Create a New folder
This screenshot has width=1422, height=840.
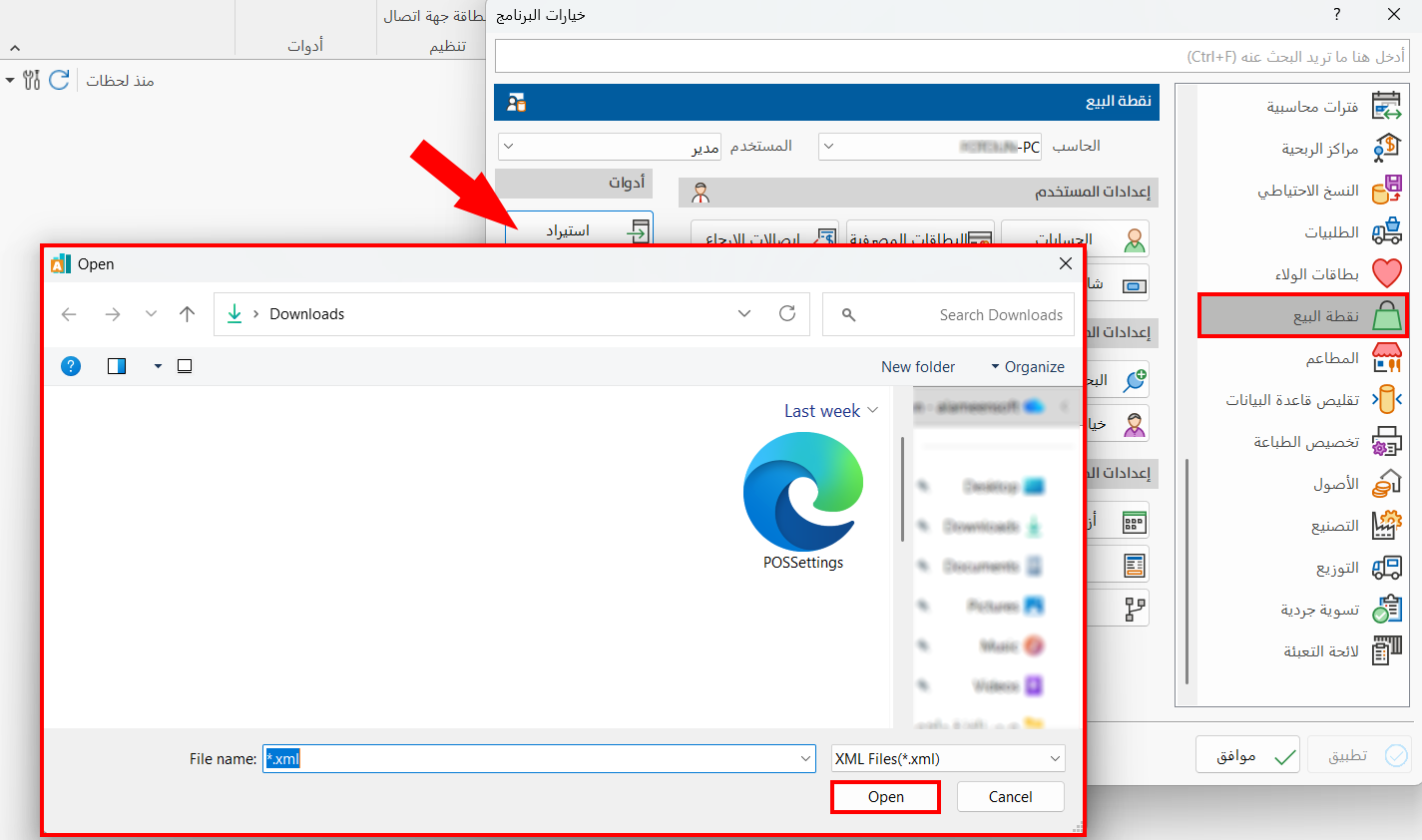click(x=918, y=367)
